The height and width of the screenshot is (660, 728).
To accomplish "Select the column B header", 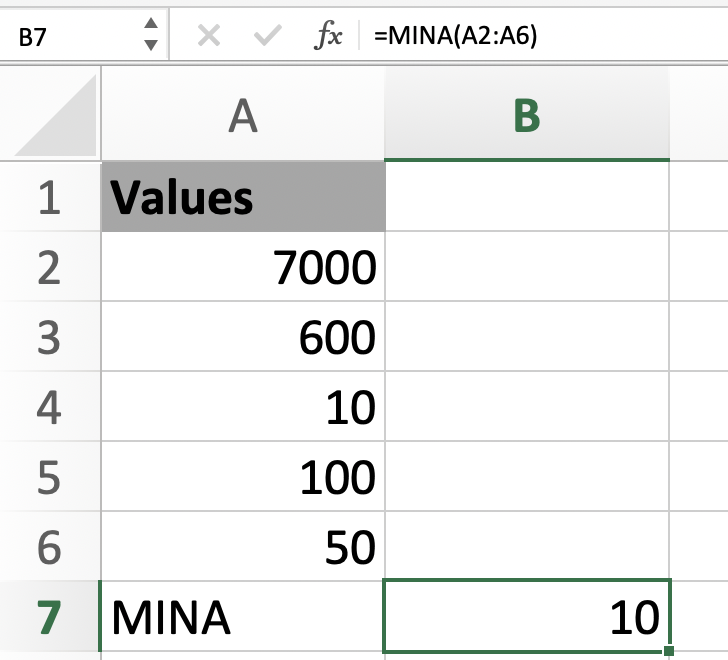I will coord(526,117).
